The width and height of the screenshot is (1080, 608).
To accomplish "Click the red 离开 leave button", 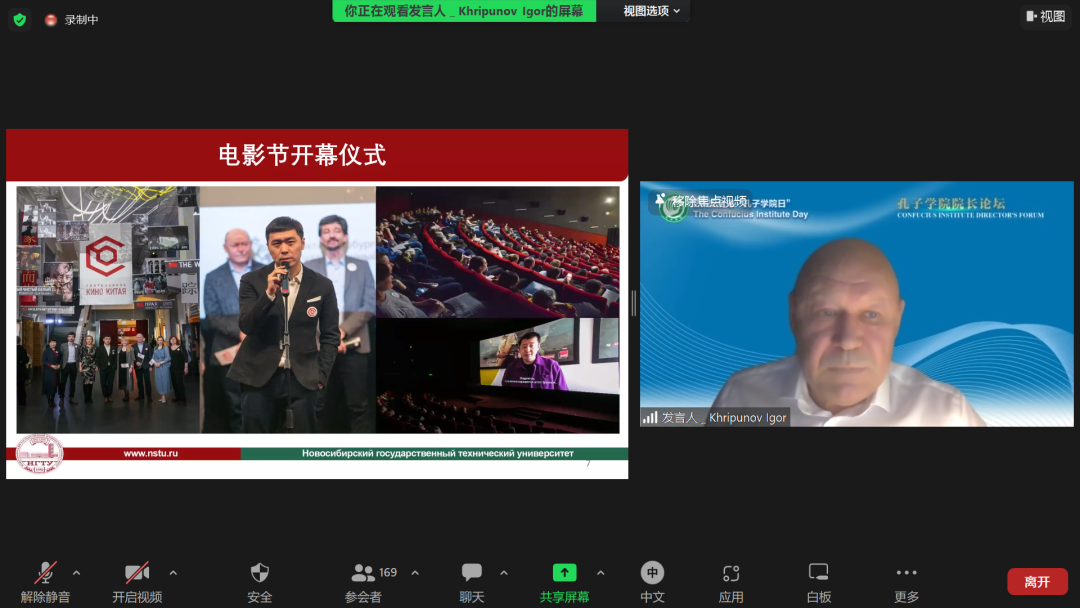I will 1037,582.
